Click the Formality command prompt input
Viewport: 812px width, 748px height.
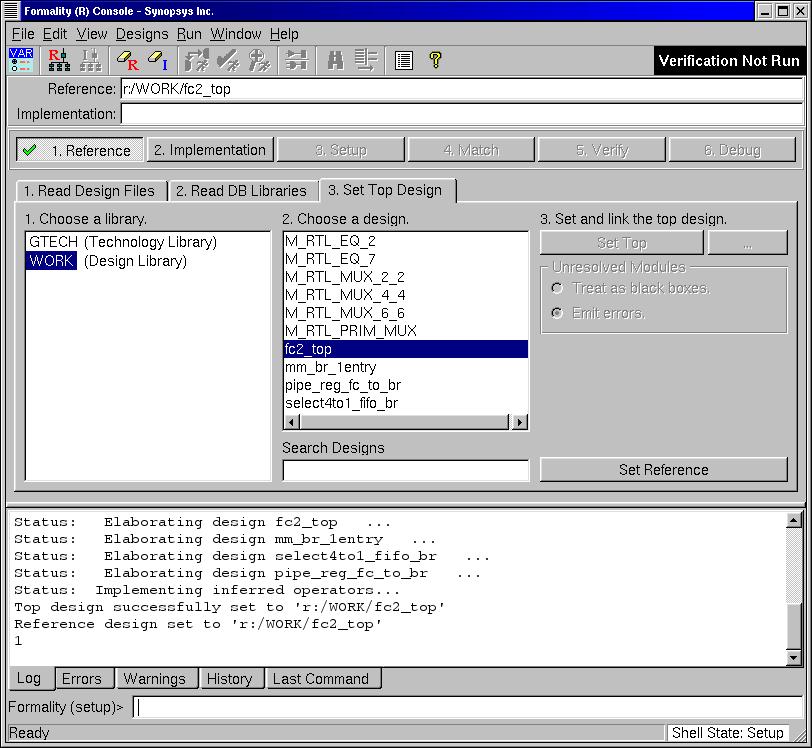pos(468,707)
